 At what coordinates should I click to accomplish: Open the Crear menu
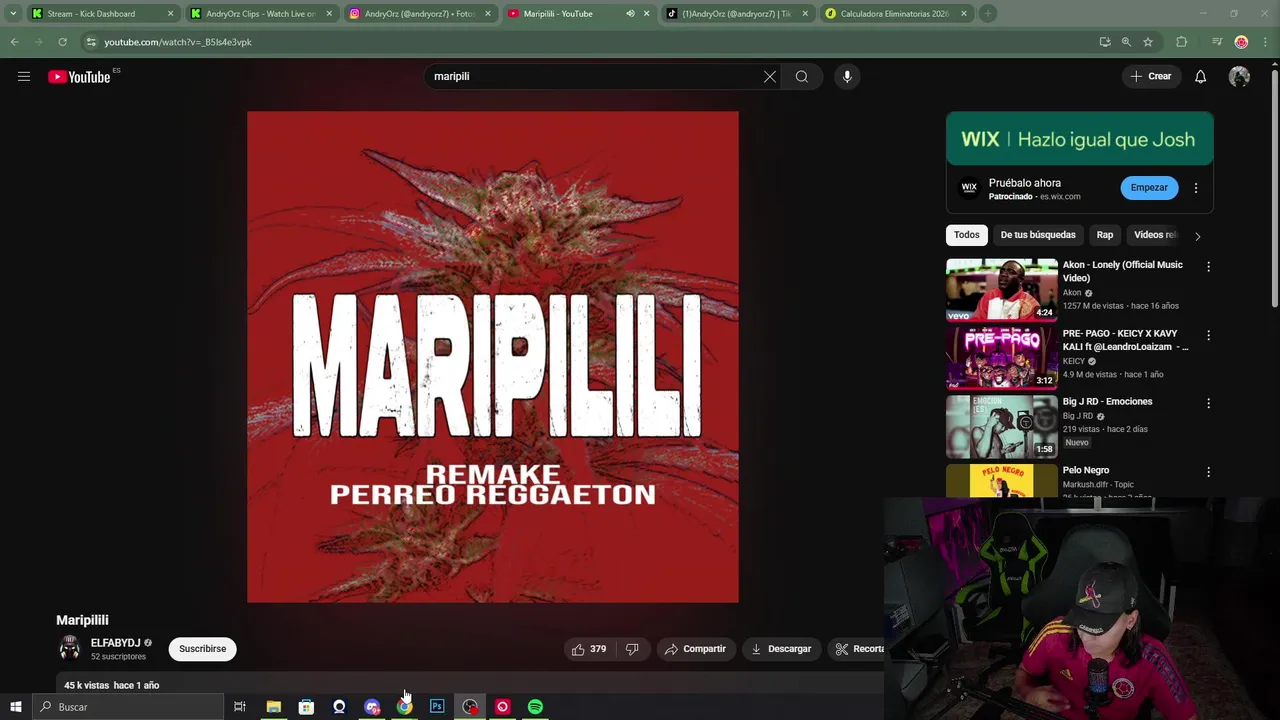[x=1151, y=76]
